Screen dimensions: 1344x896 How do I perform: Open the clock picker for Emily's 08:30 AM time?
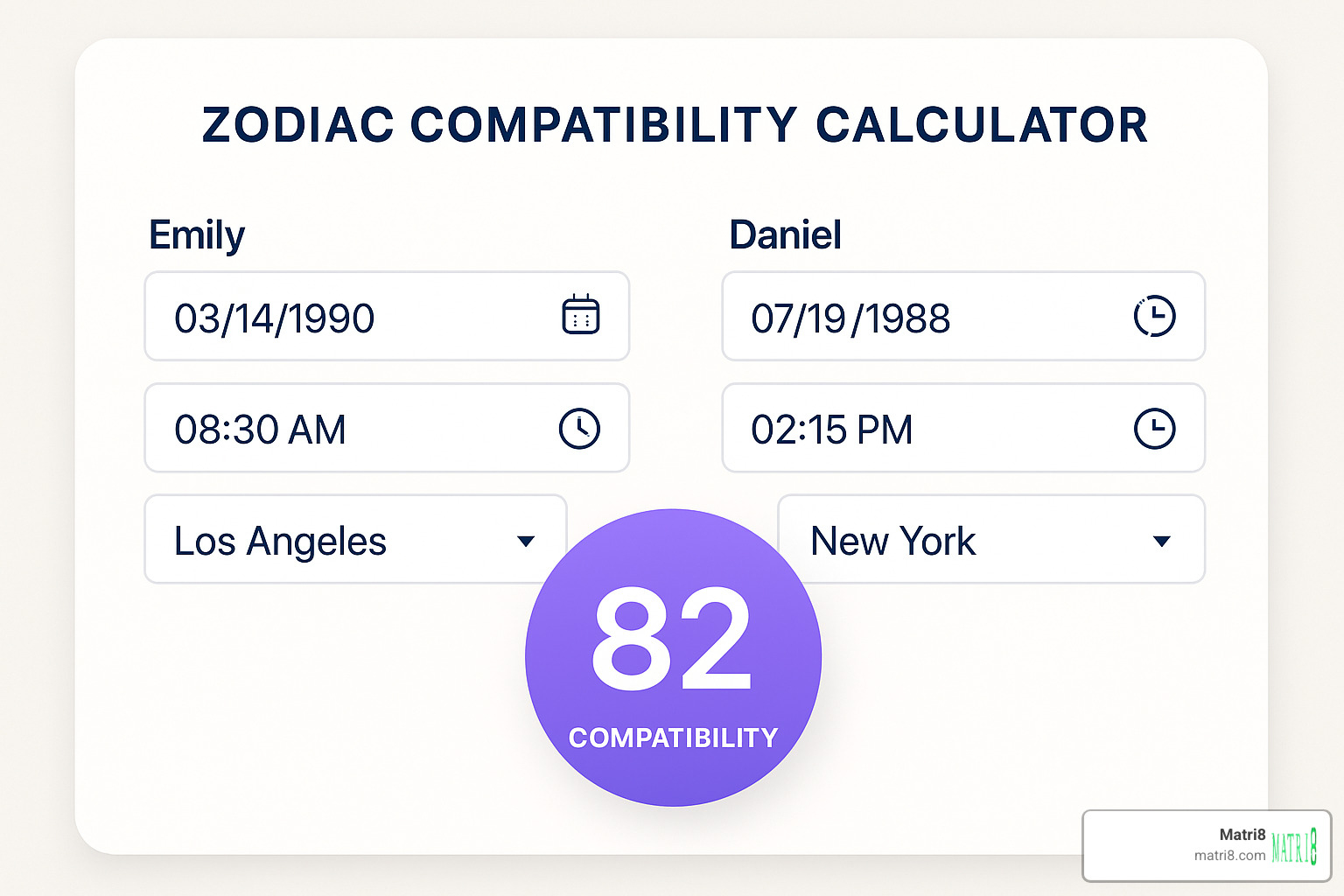(578, 429)
